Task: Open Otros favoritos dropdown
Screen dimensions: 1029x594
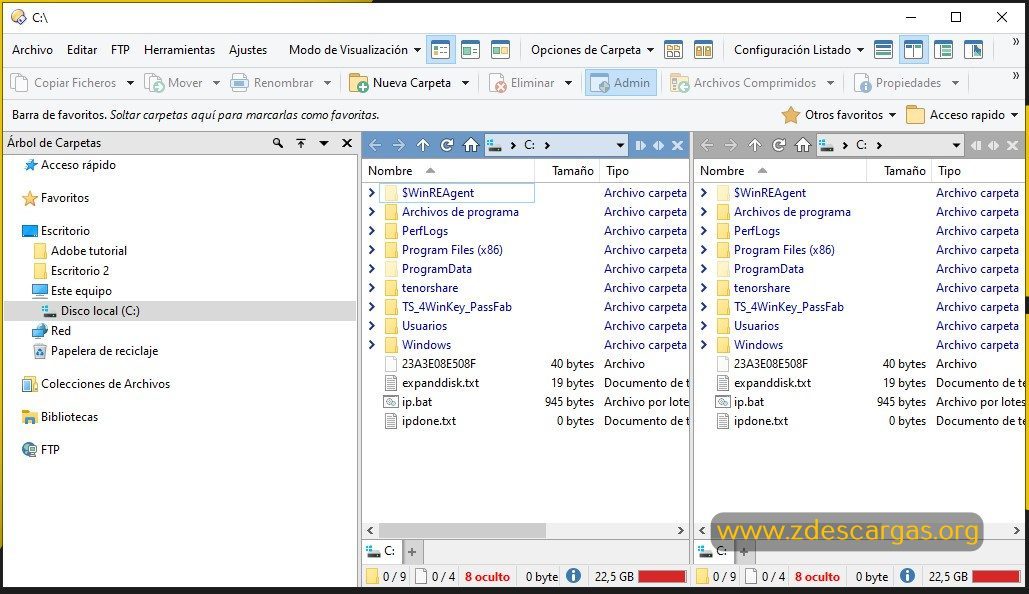Action: click(839, 115)
